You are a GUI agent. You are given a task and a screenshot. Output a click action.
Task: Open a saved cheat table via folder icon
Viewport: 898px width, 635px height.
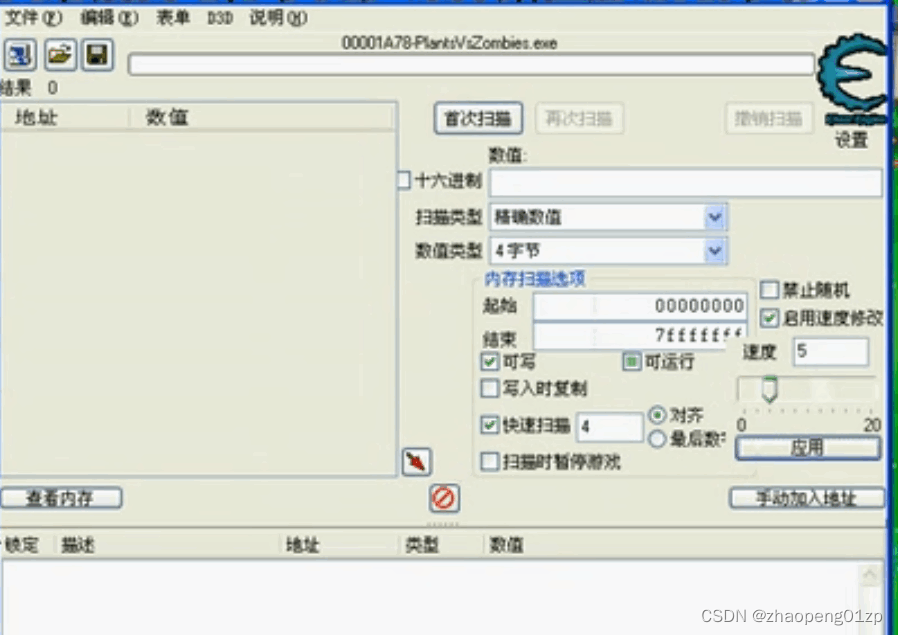58,55
